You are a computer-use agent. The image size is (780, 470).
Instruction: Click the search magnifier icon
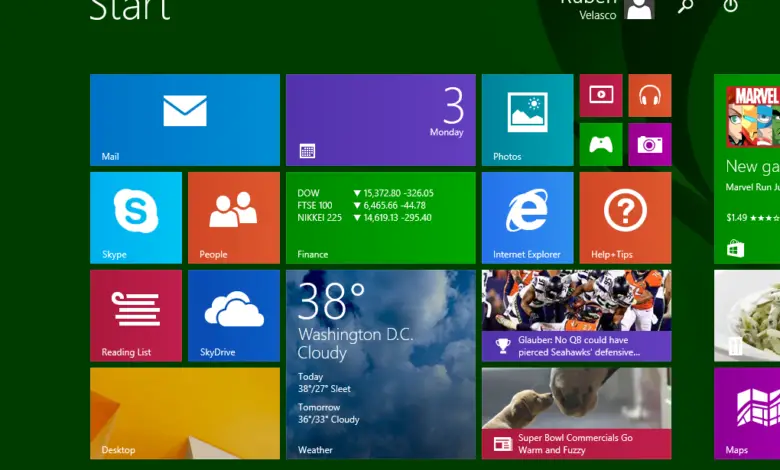[685, 6]
